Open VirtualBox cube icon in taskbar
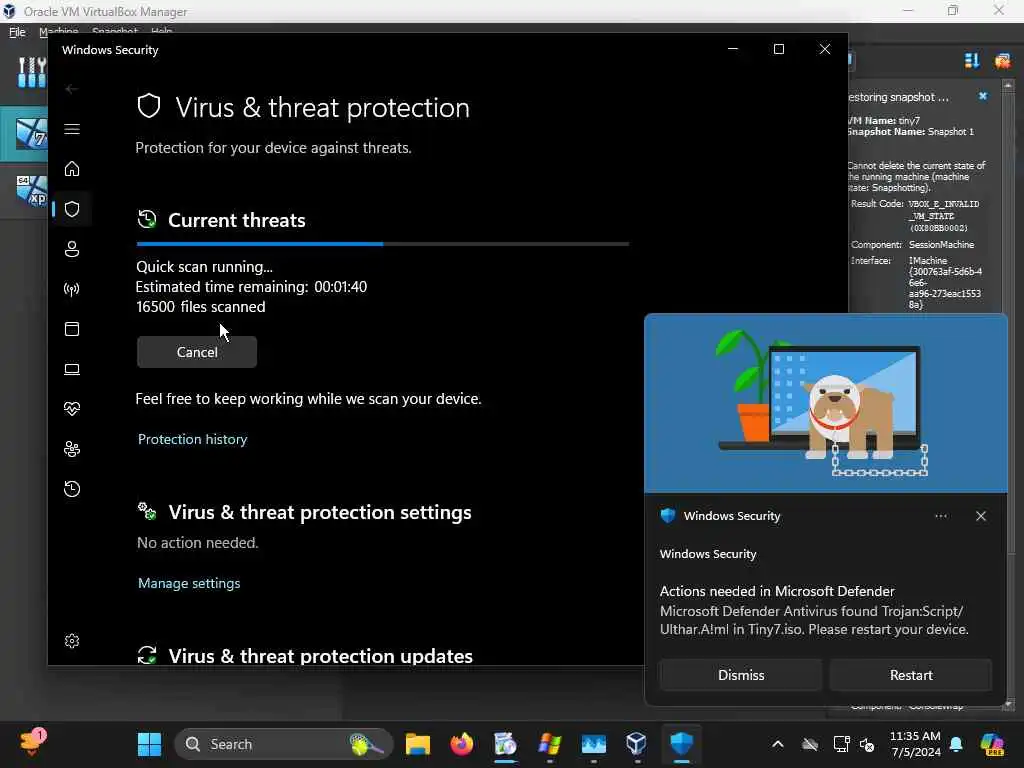This screenshot has width=1024, height=768. (x=636, y=744)
